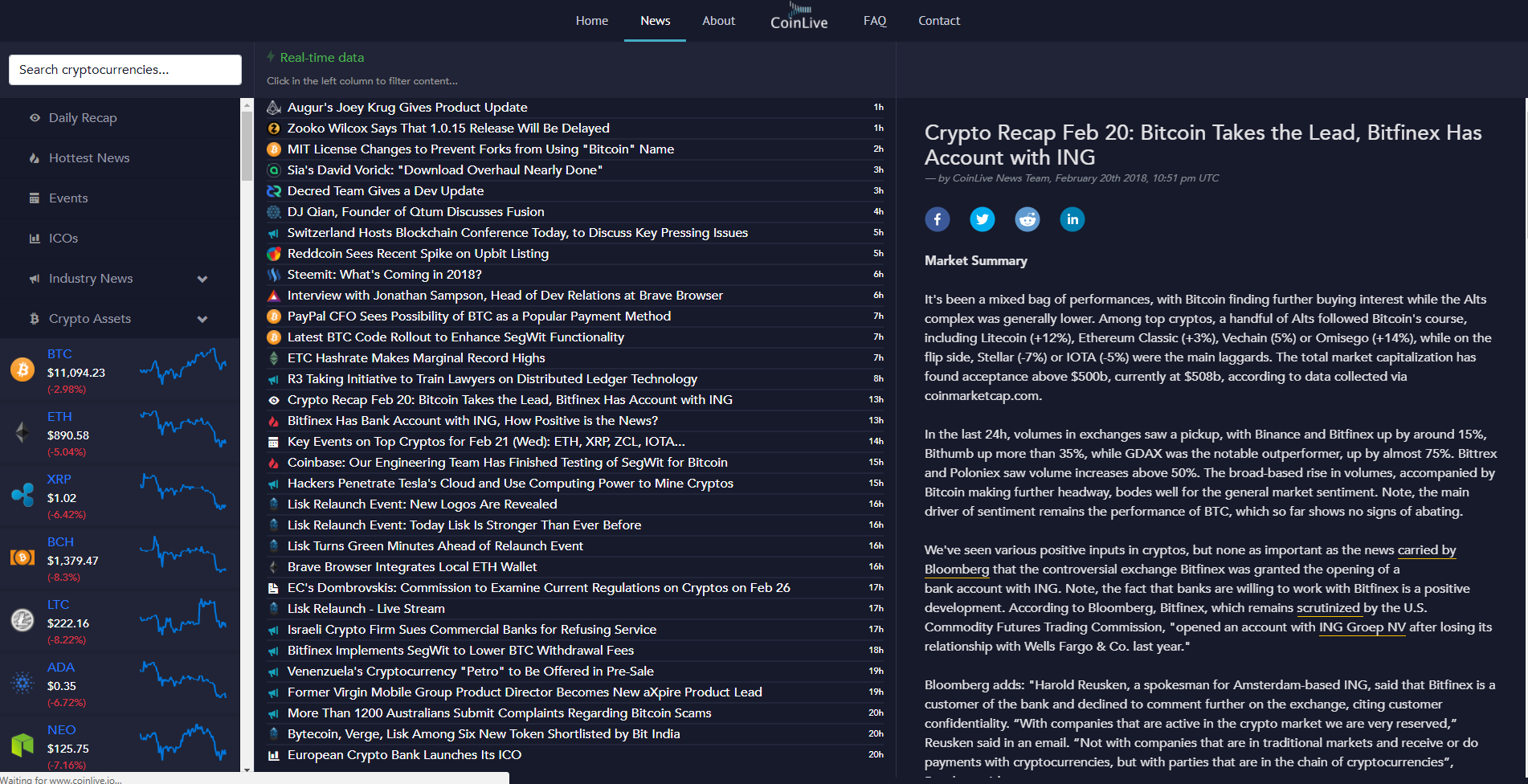This screenshot has height=784, width=1528.
Task: Go to the FAQ page
Action: coord(875,21)
